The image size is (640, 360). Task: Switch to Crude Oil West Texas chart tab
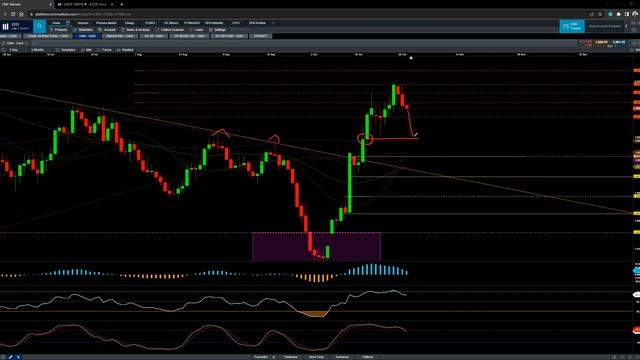tap(48, 36)
